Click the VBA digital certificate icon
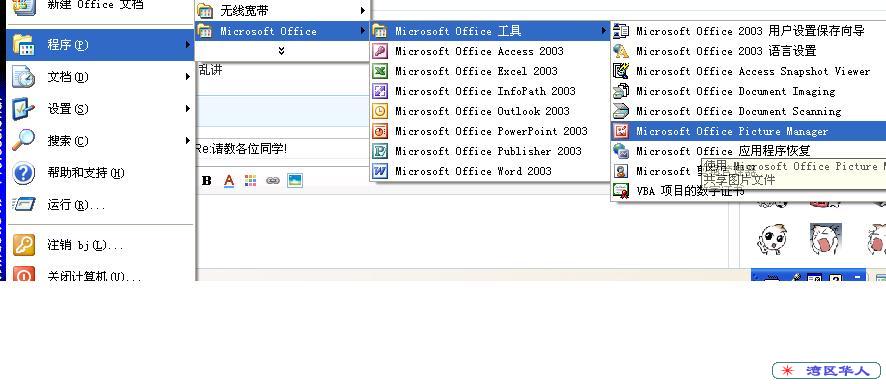Screen dimensions: 886x384 [x=621, y=191]
